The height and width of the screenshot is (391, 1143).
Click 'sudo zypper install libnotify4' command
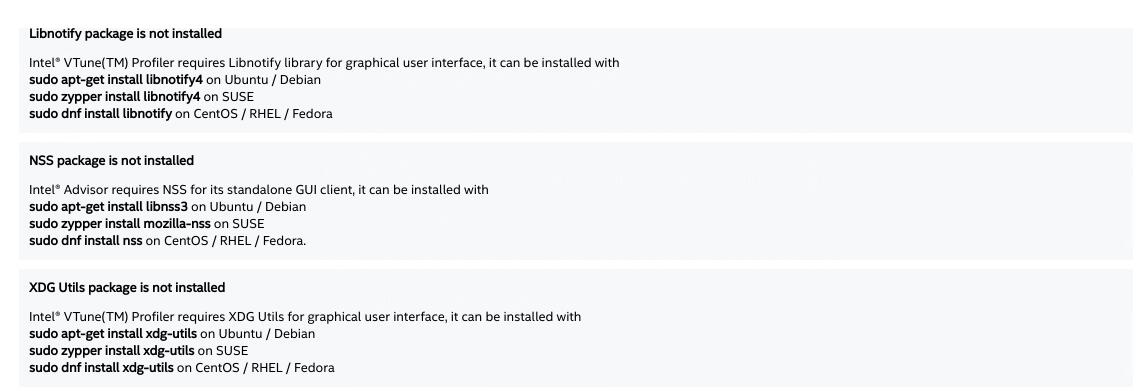click(114, 96)
